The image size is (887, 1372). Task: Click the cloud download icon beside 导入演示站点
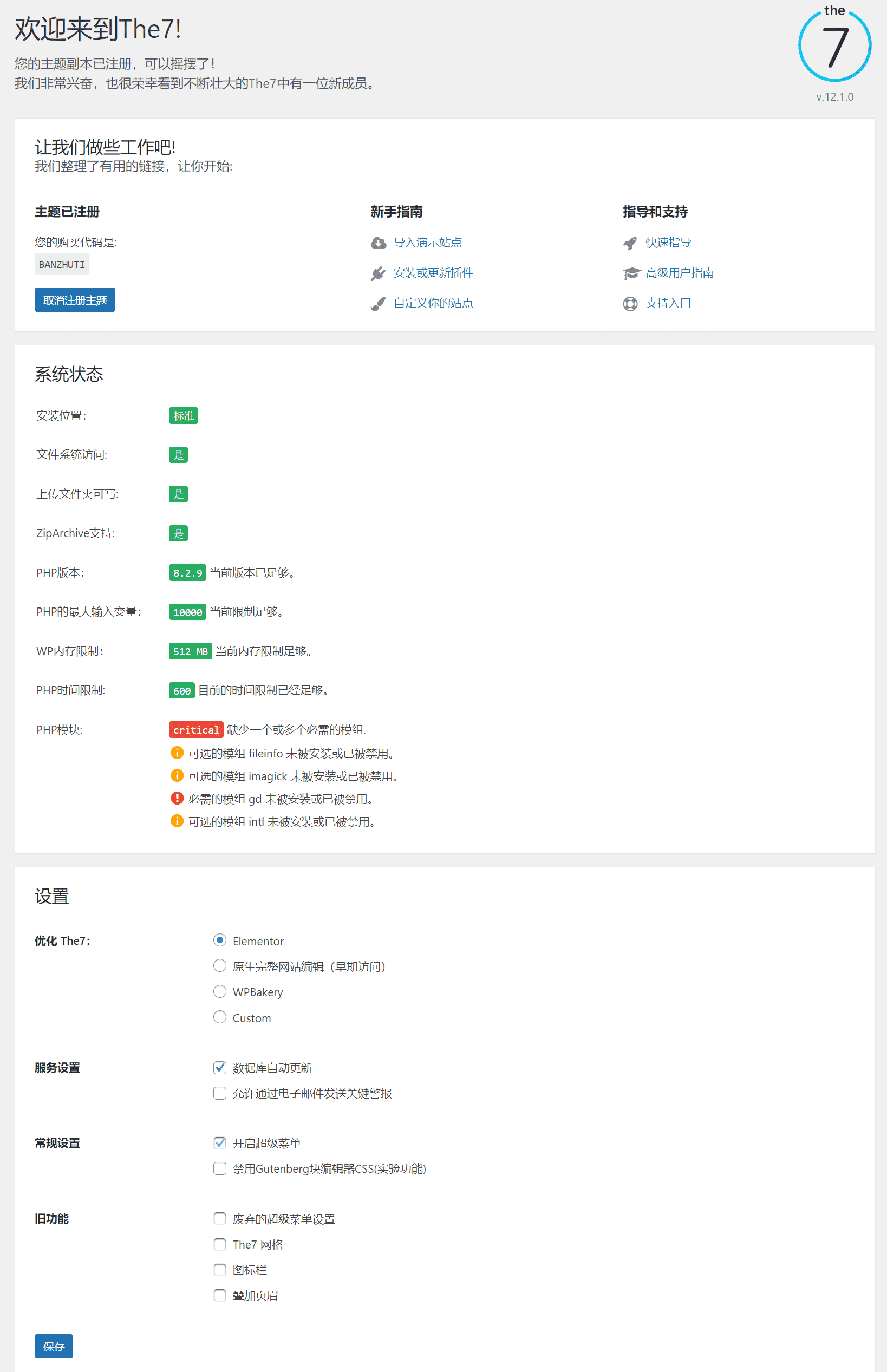[378, 243]
